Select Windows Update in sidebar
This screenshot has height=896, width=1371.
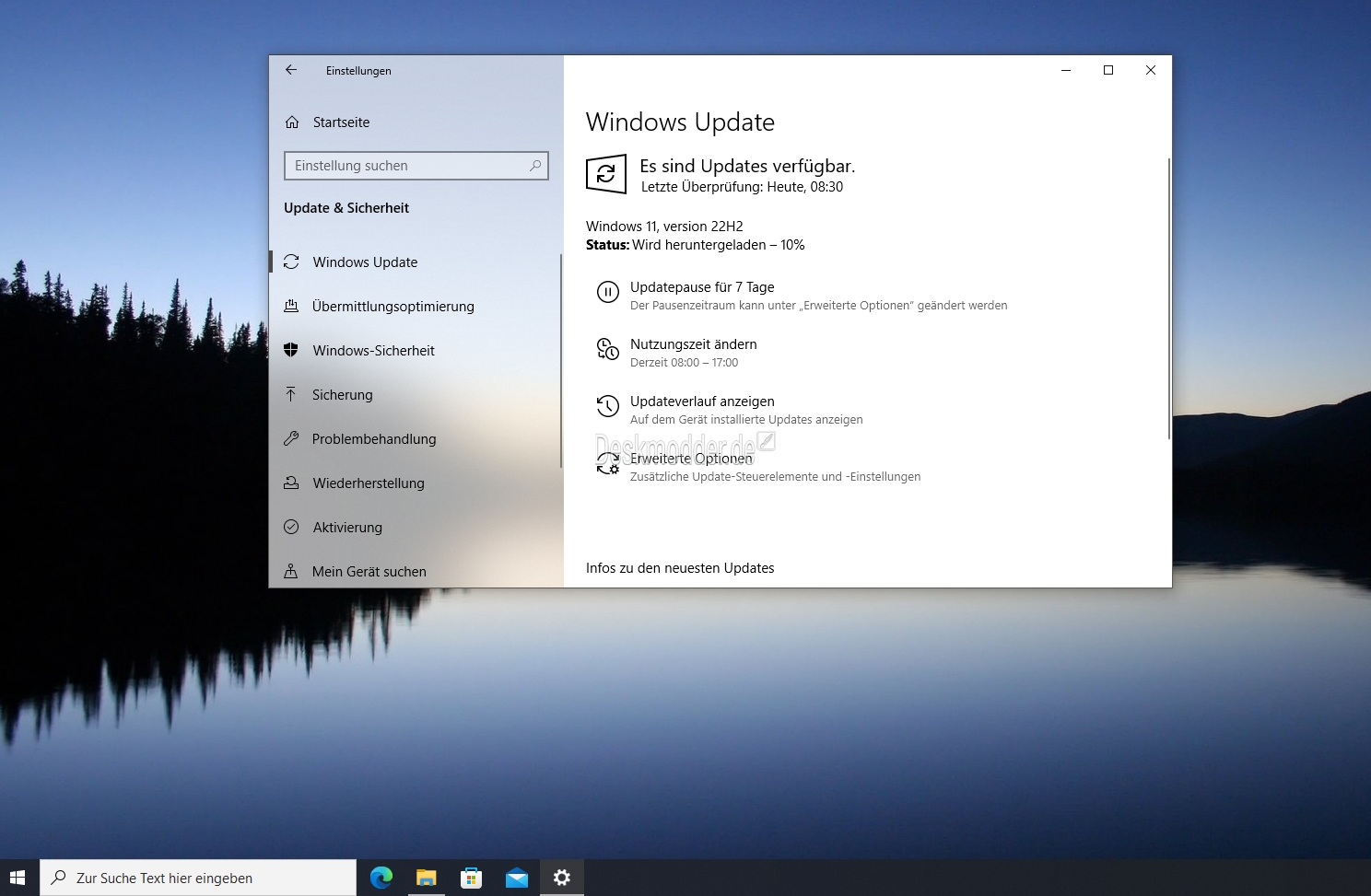pos(415,262)
